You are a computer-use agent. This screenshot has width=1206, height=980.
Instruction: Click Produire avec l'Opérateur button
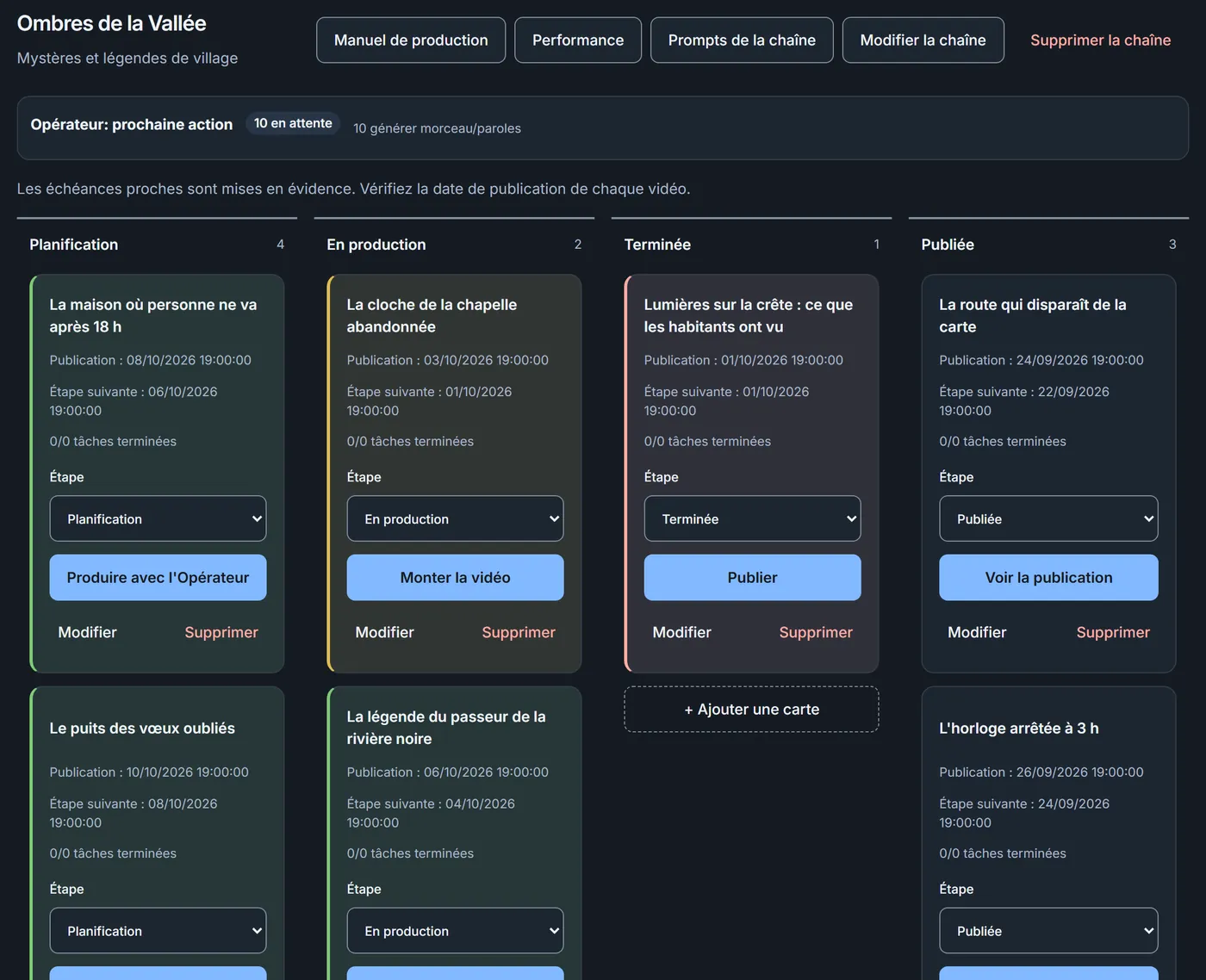158,577
